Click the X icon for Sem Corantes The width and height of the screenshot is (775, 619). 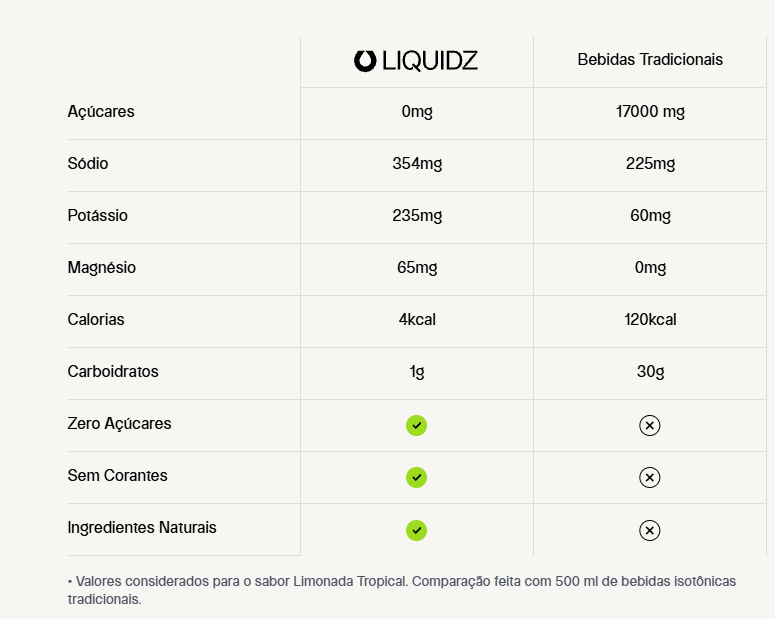[649, 477]
